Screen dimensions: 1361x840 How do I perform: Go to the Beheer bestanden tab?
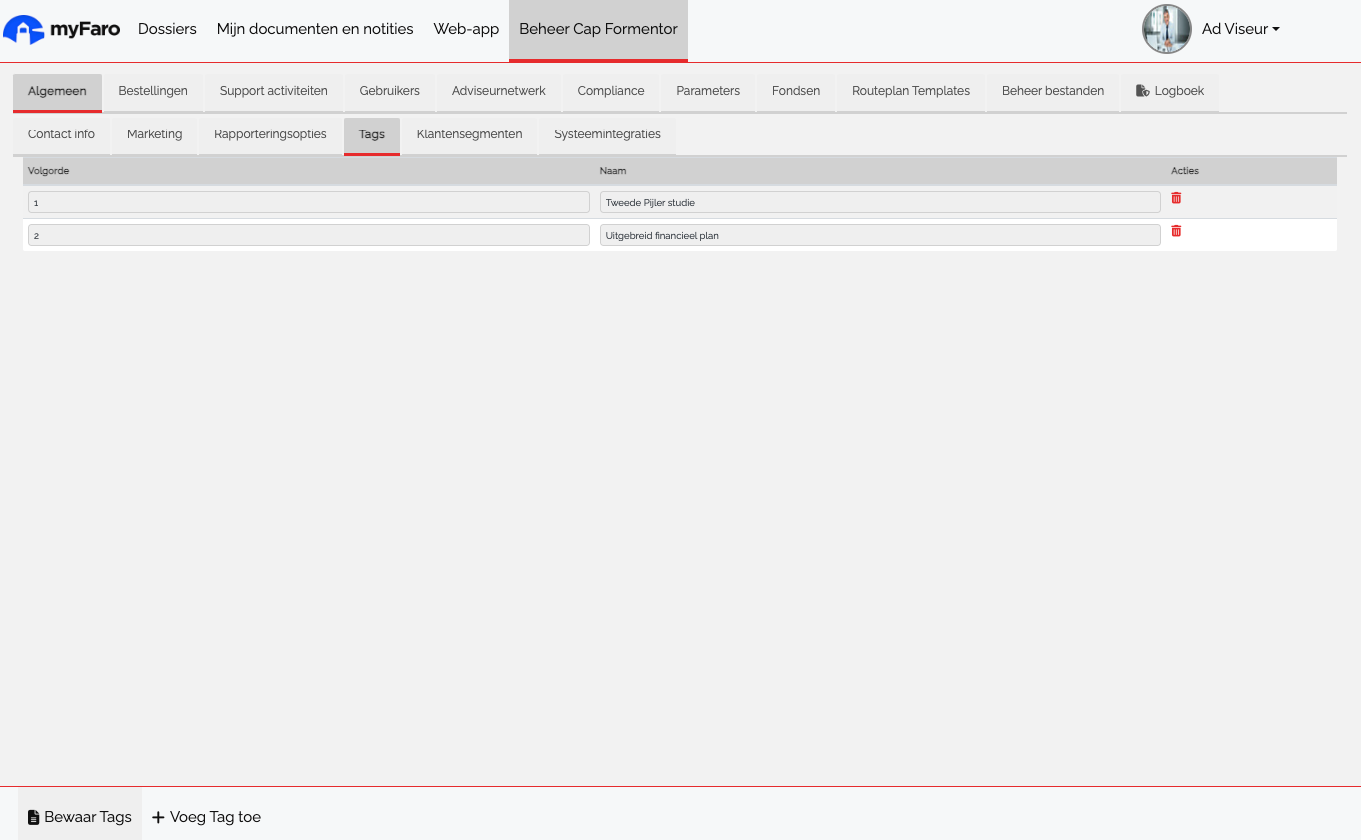1052,91
